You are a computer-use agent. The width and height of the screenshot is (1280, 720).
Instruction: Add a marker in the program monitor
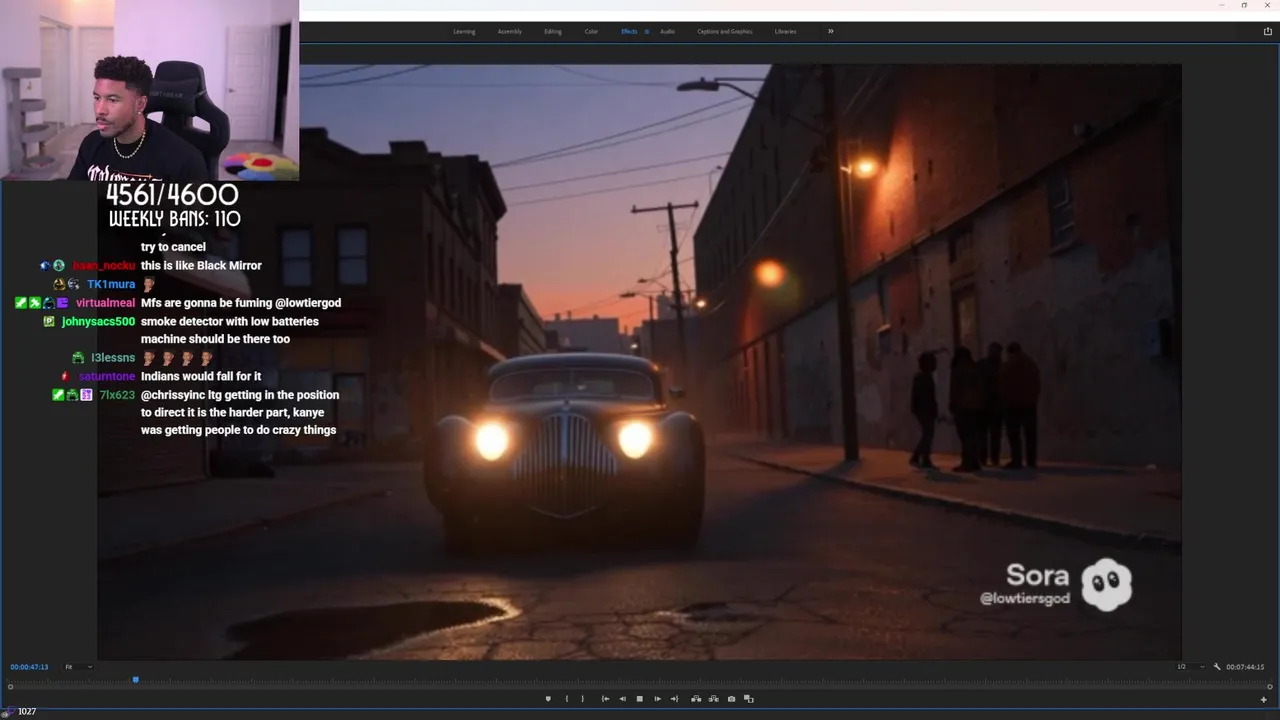tap(548, 699)
